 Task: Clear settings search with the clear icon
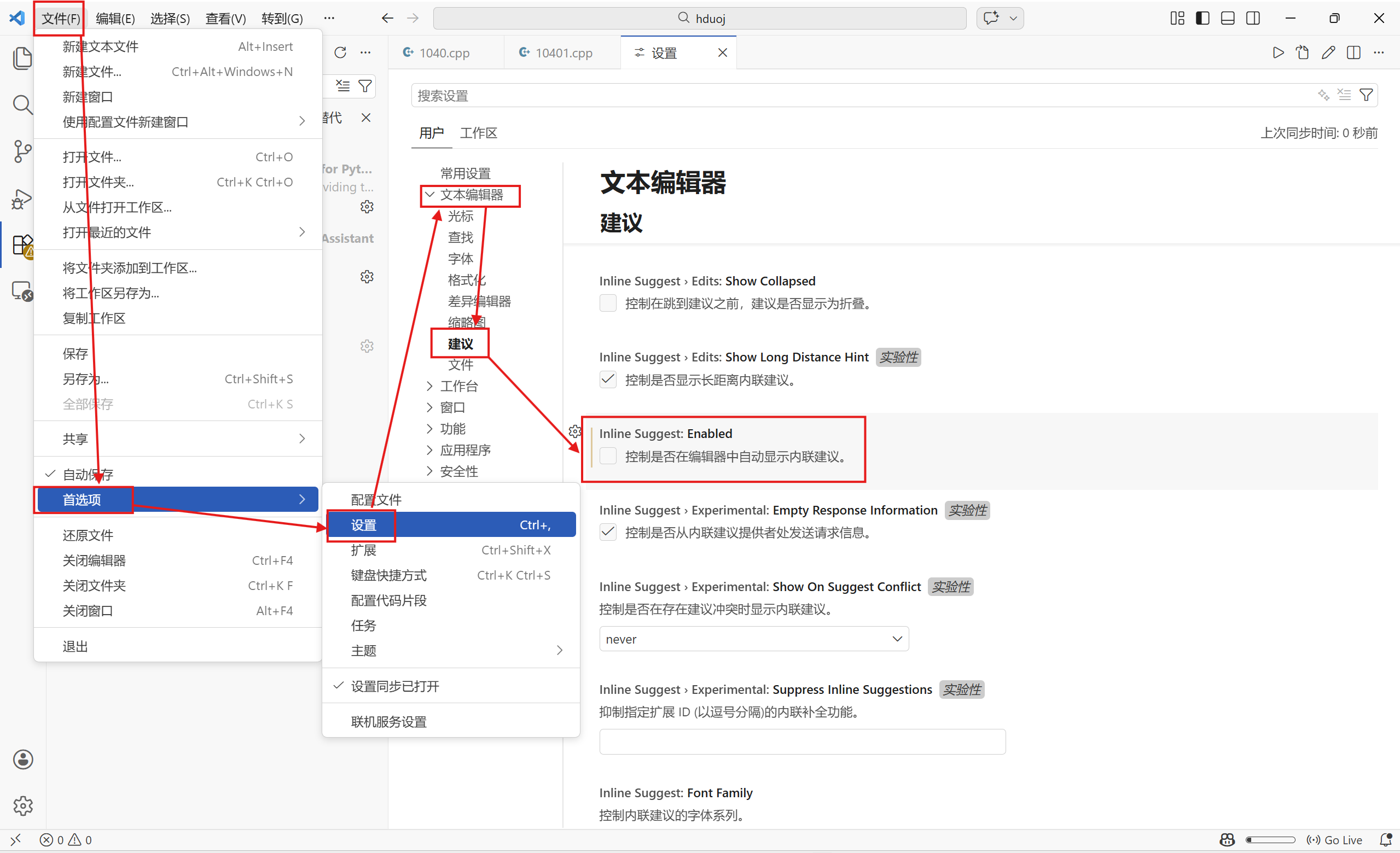pyautogui.click(x=1344, y=95)
